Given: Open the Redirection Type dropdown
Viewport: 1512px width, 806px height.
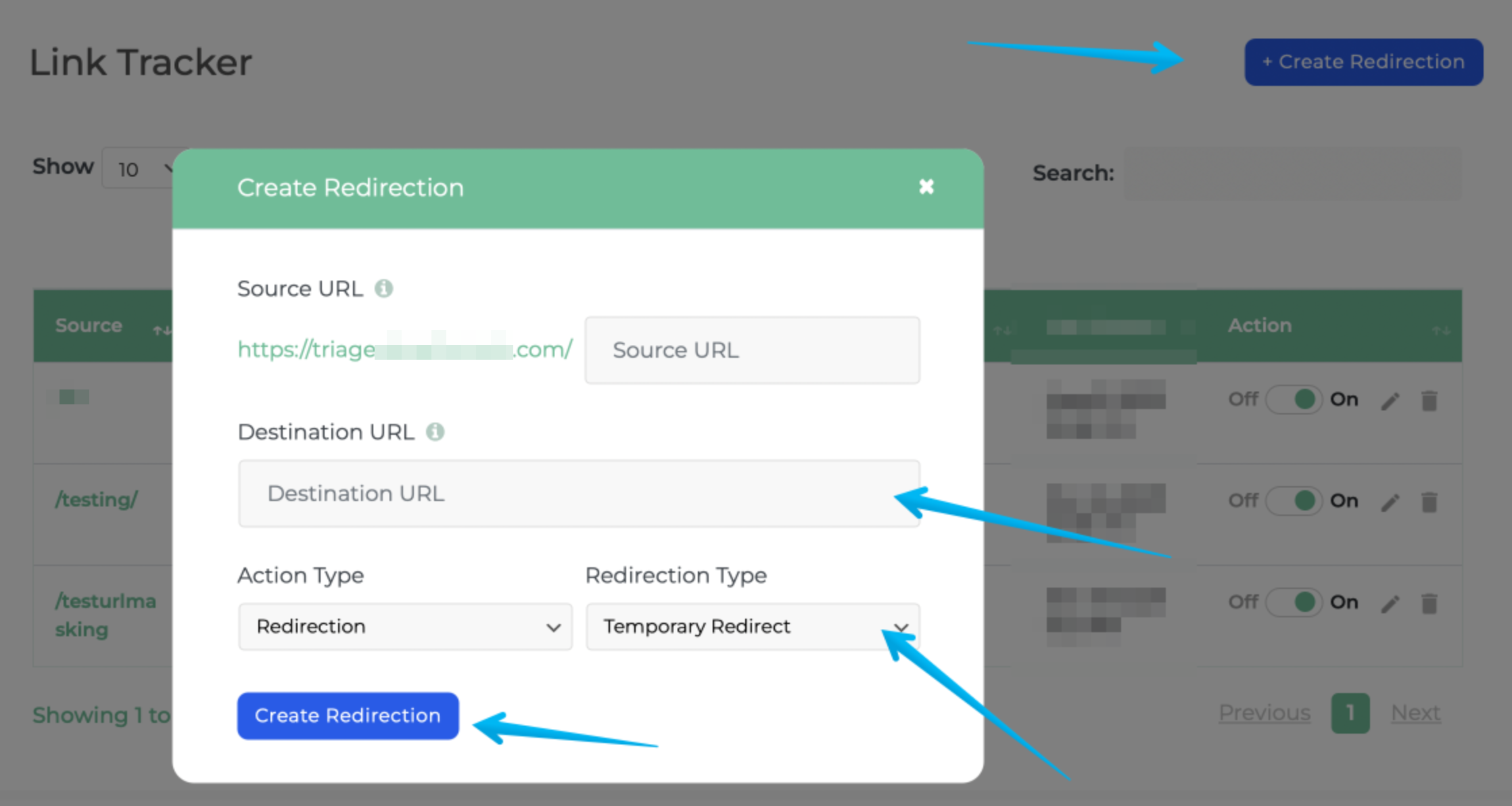Looking at the screenshot, I should (752, 626).
